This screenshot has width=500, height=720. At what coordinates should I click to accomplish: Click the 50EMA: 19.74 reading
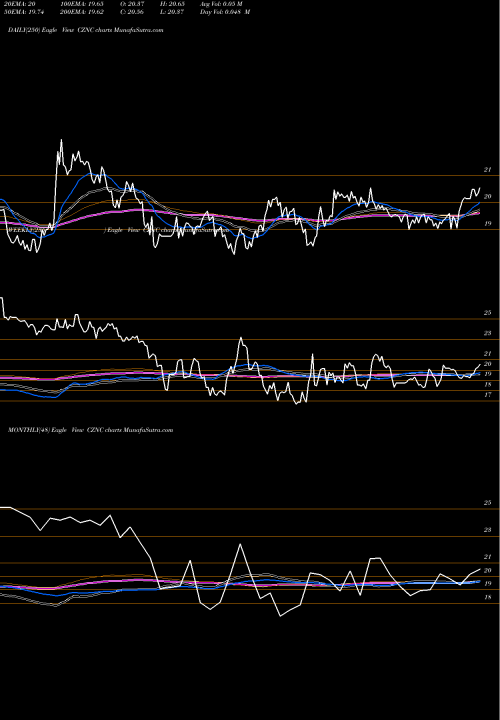[x=22, y=12]
